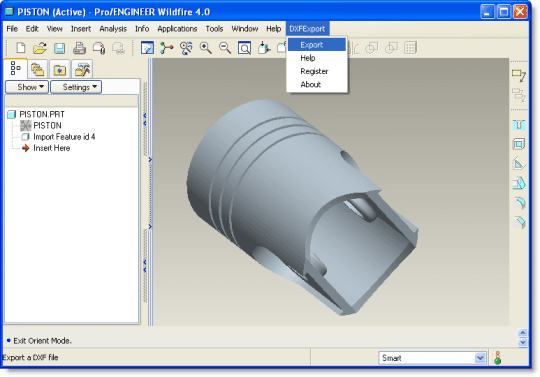Click the message area scroll up arrow
Viewport: 540px width, 377px height.
pos(522,333)
